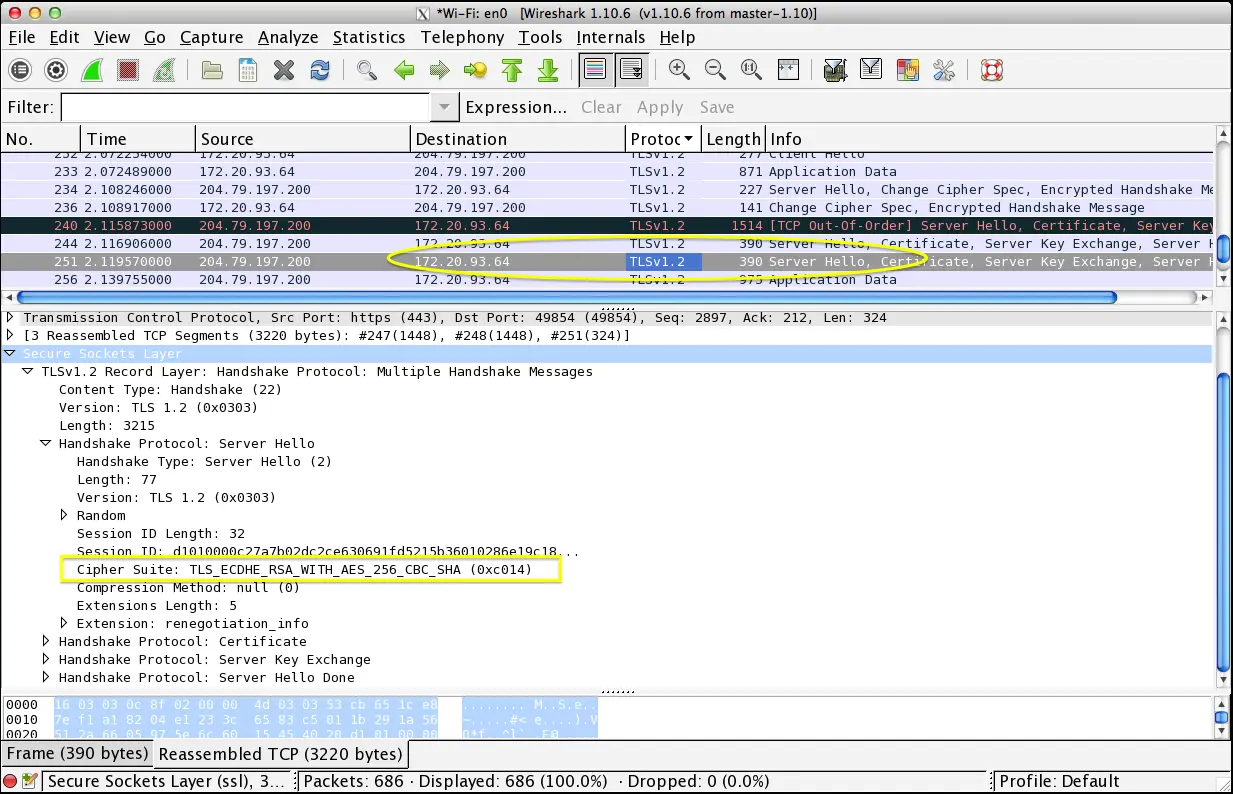Viewport: 1233px width, 794px height.
Task: Switch to Reassembled TCP tab
Action: (280, 754)
